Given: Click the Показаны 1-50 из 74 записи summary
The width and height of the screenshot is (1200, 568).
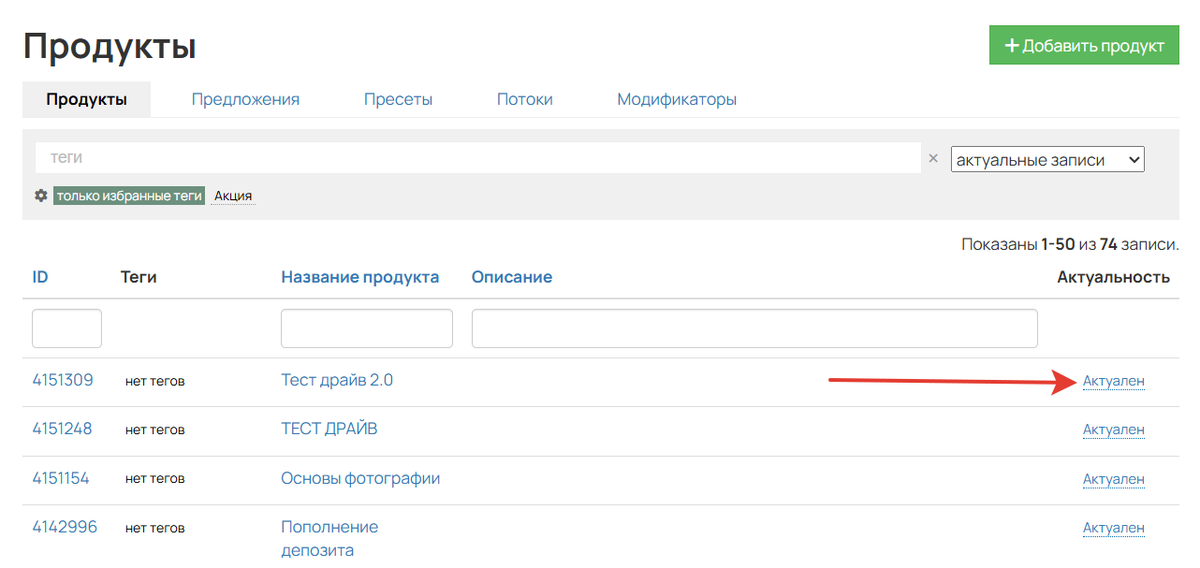Looking at the screenshot, I should pos(1070,244).
